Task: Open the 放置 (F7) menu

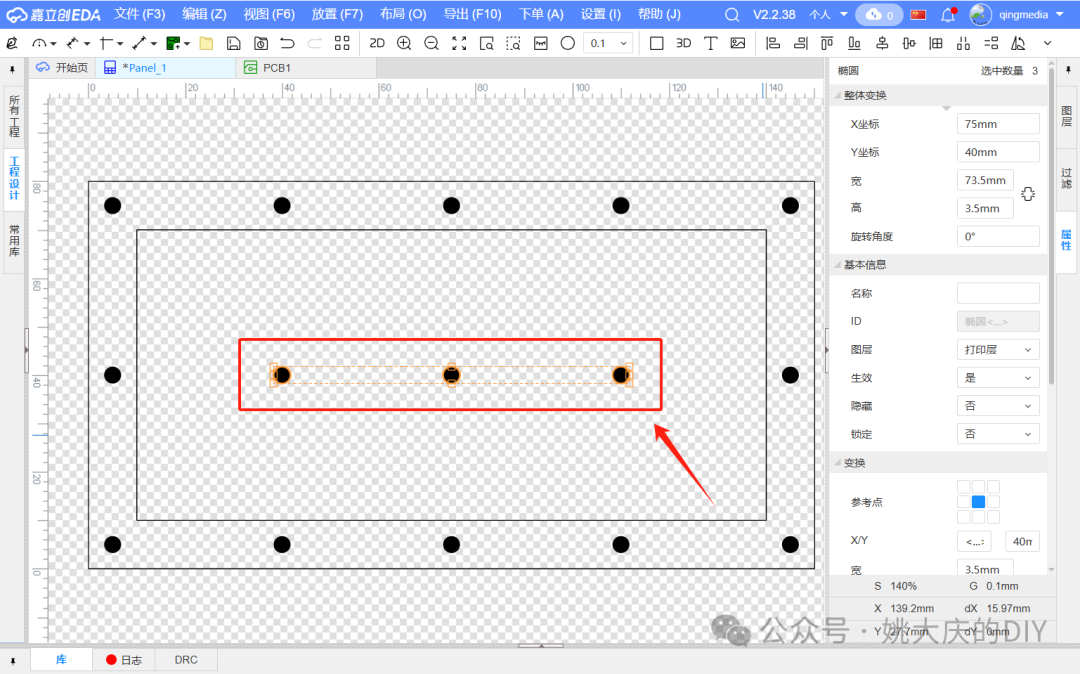Action: 338,14
